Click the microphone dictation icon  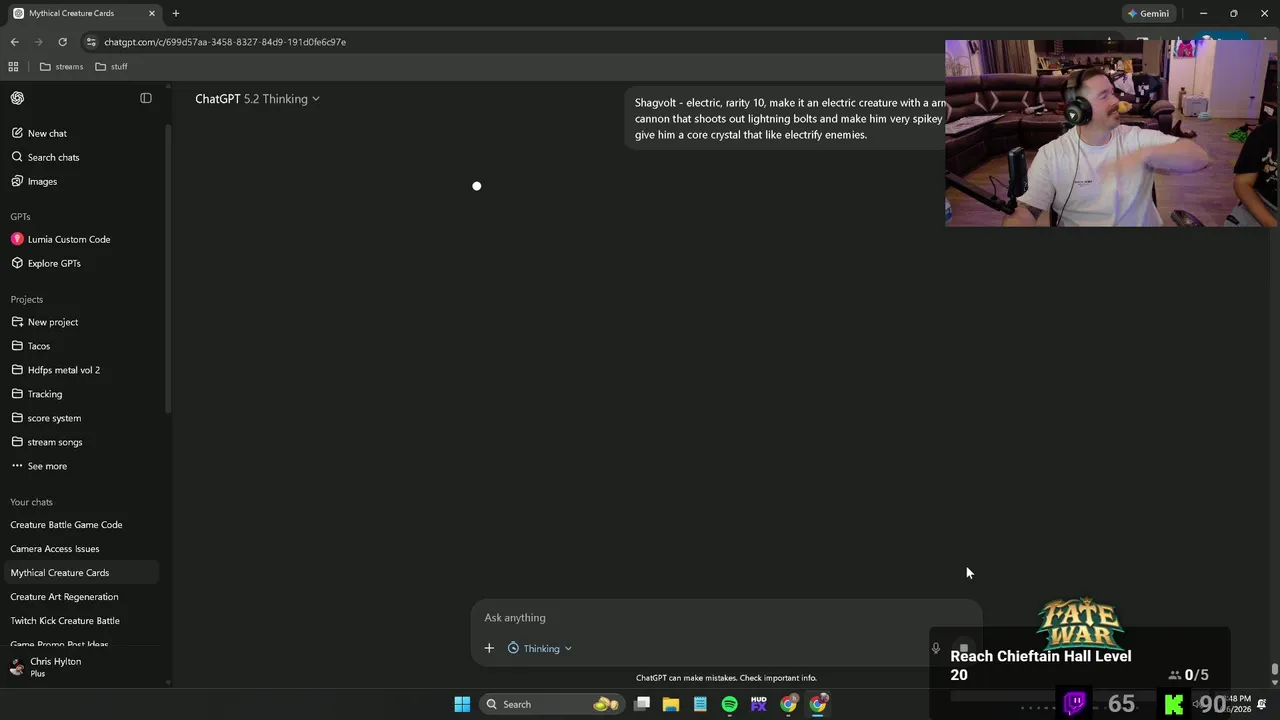pos(936,648)
